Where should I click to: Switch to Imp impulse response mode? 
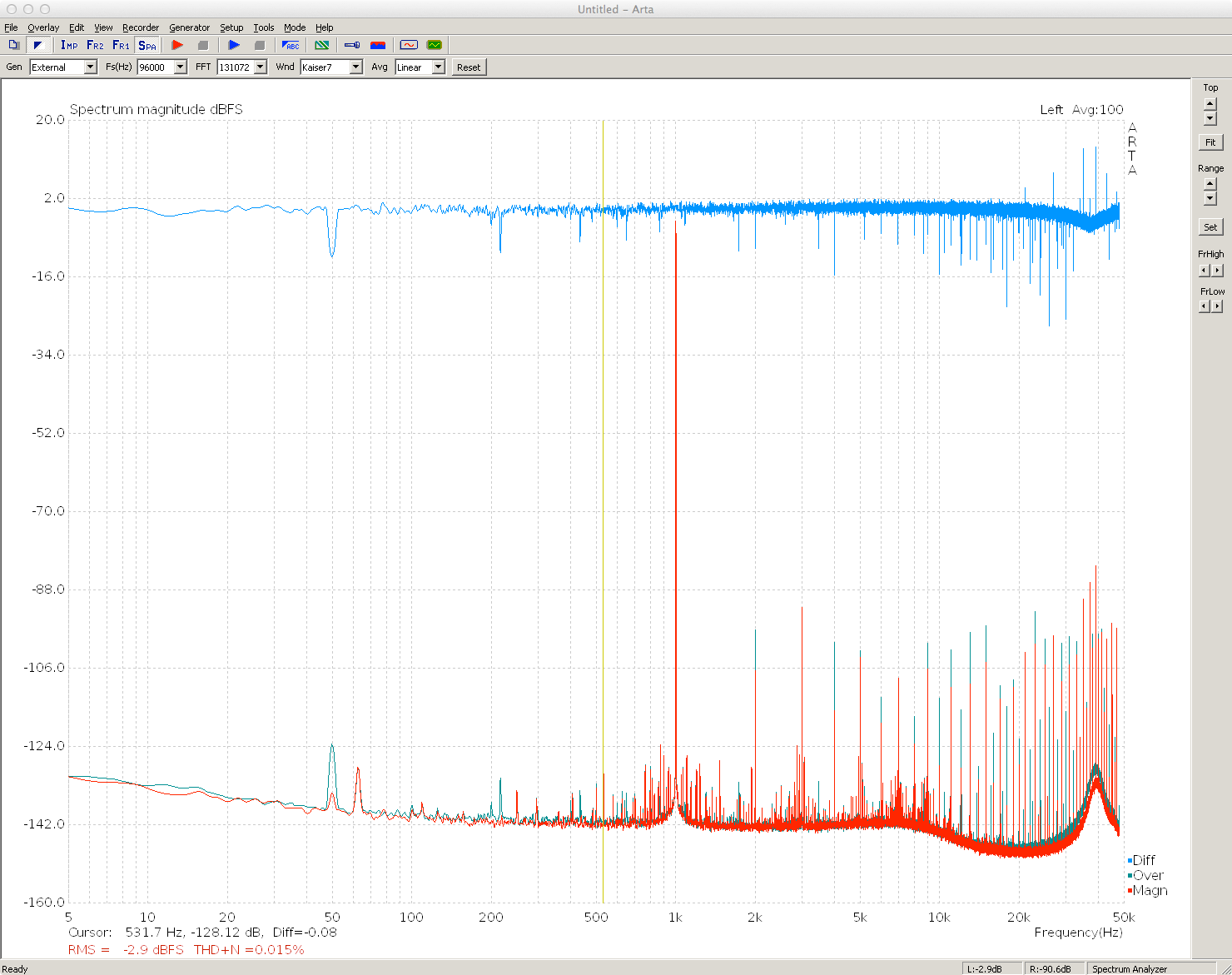tap(69, 45)
